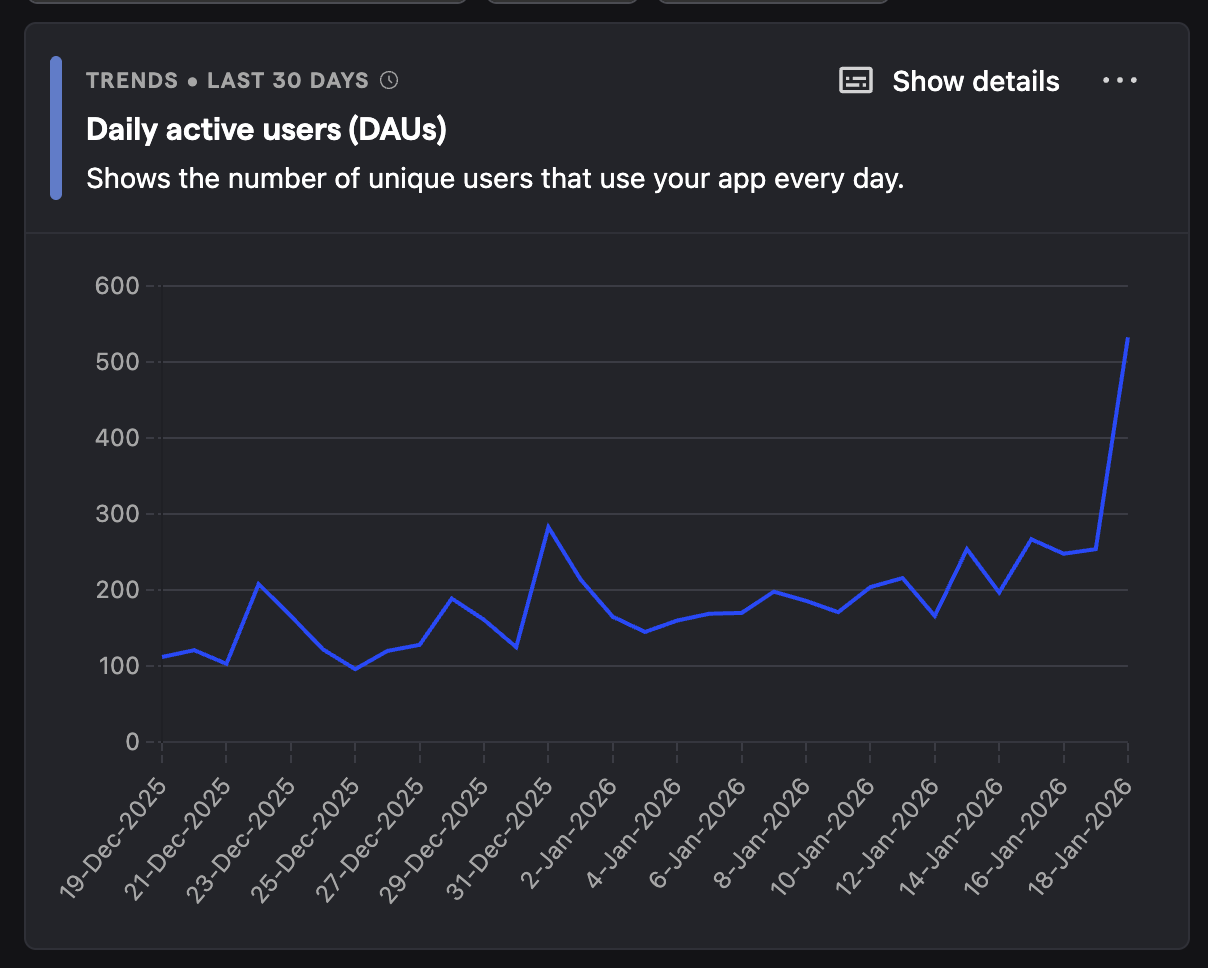Click the blue color bar on card's left edge
The image size is (1208, 968).
coord(56,128)
